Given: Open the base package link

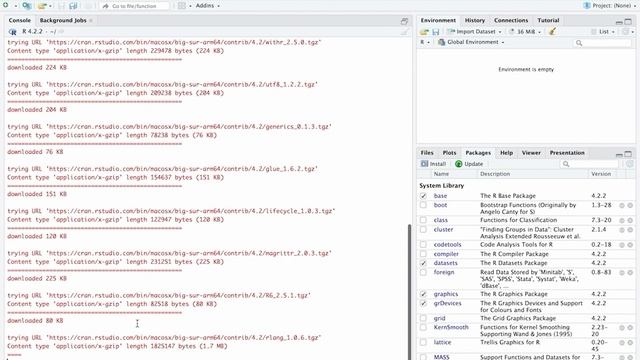Looking at the screenshot, I should click(440, 196).
